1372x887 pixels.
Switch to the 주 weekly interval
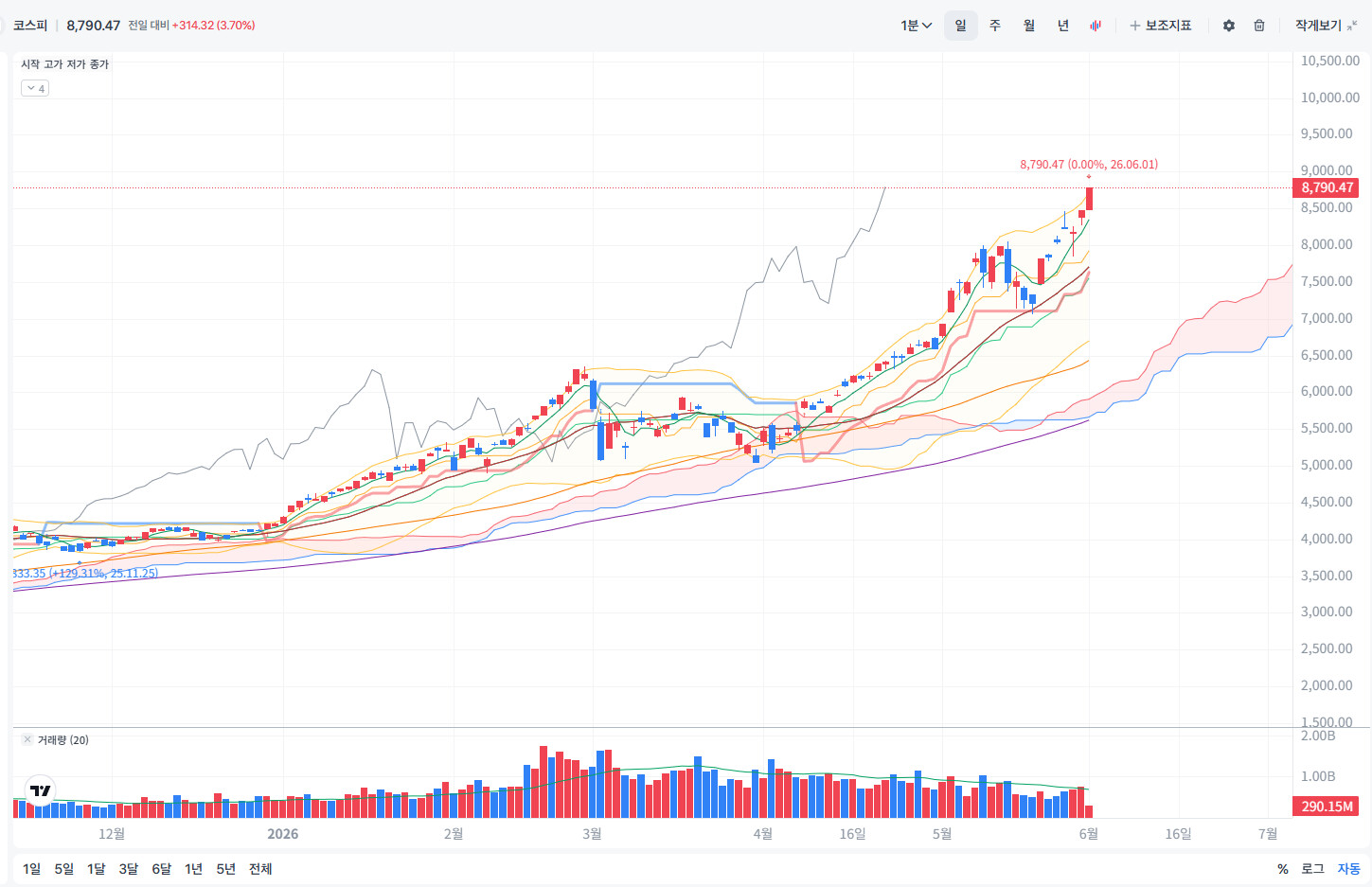[994, 26]
